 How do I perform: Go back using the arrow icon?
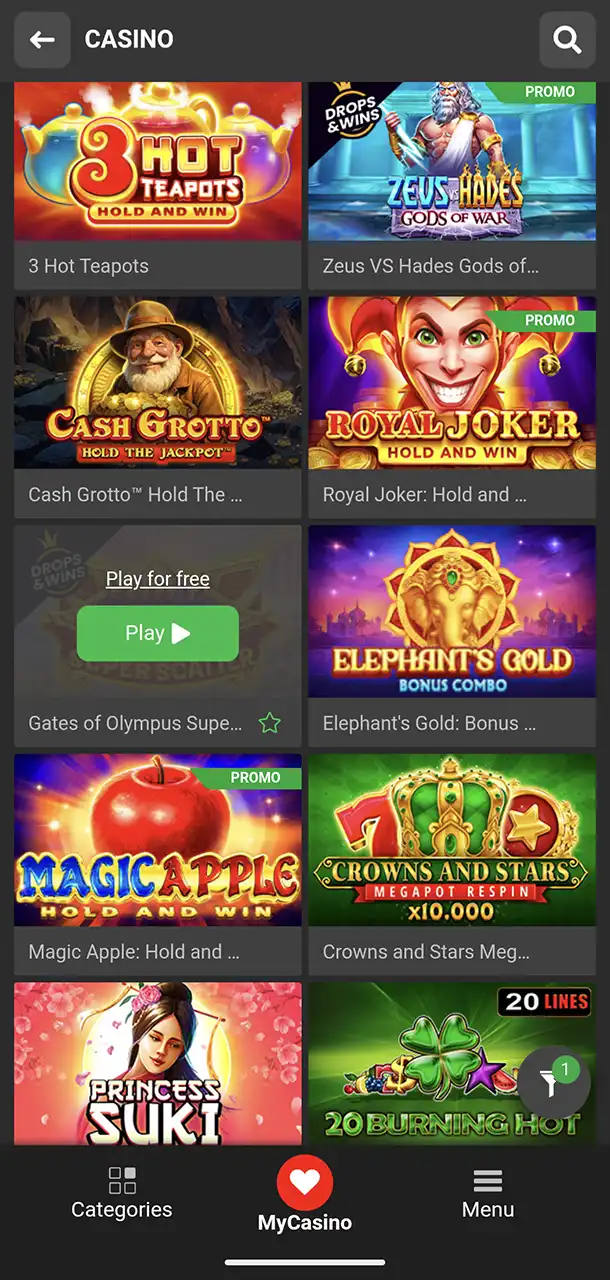point(42,40)
